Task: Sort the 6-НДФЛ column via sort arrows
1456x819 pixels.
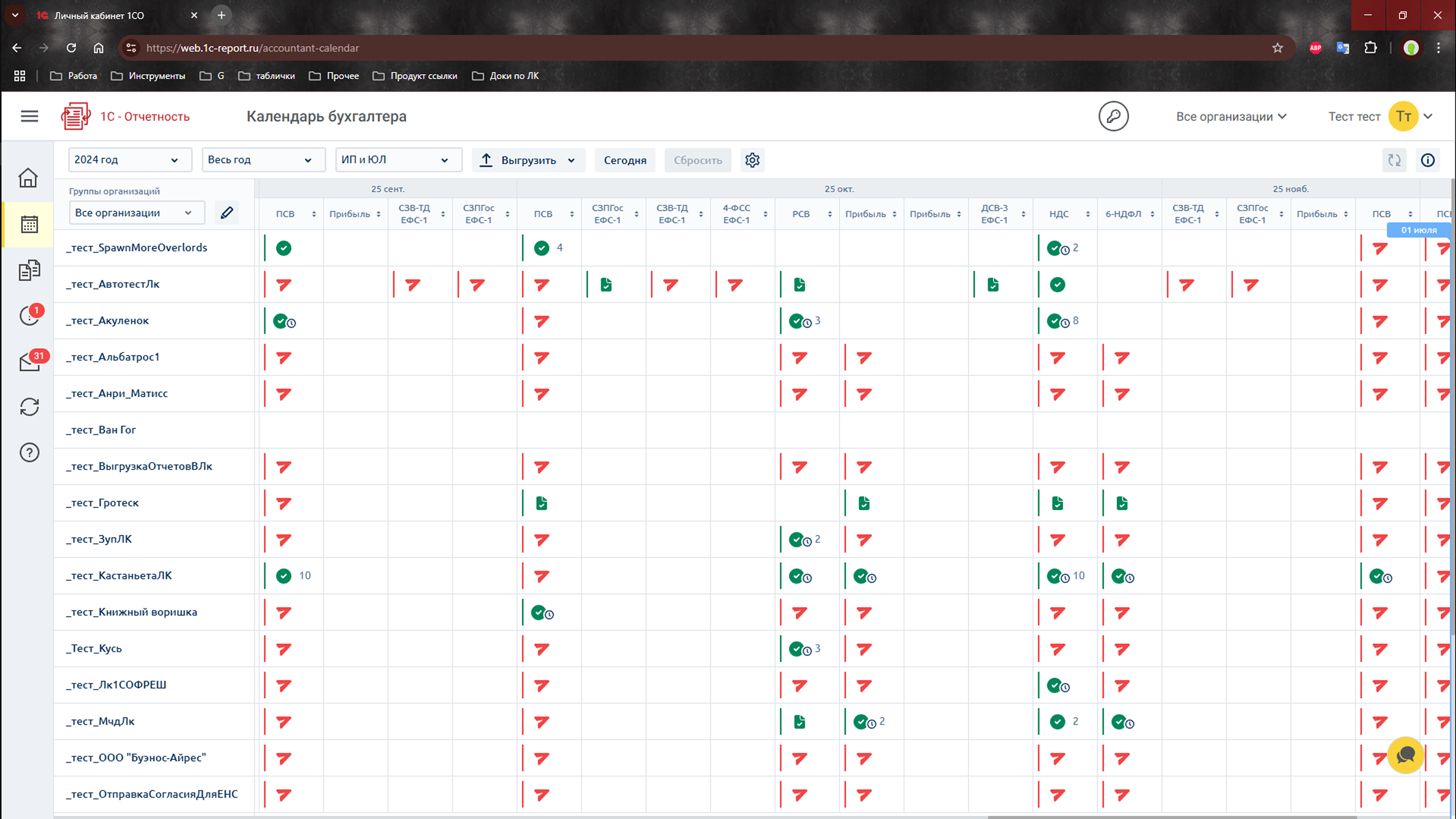Action: click(1152, 214)
